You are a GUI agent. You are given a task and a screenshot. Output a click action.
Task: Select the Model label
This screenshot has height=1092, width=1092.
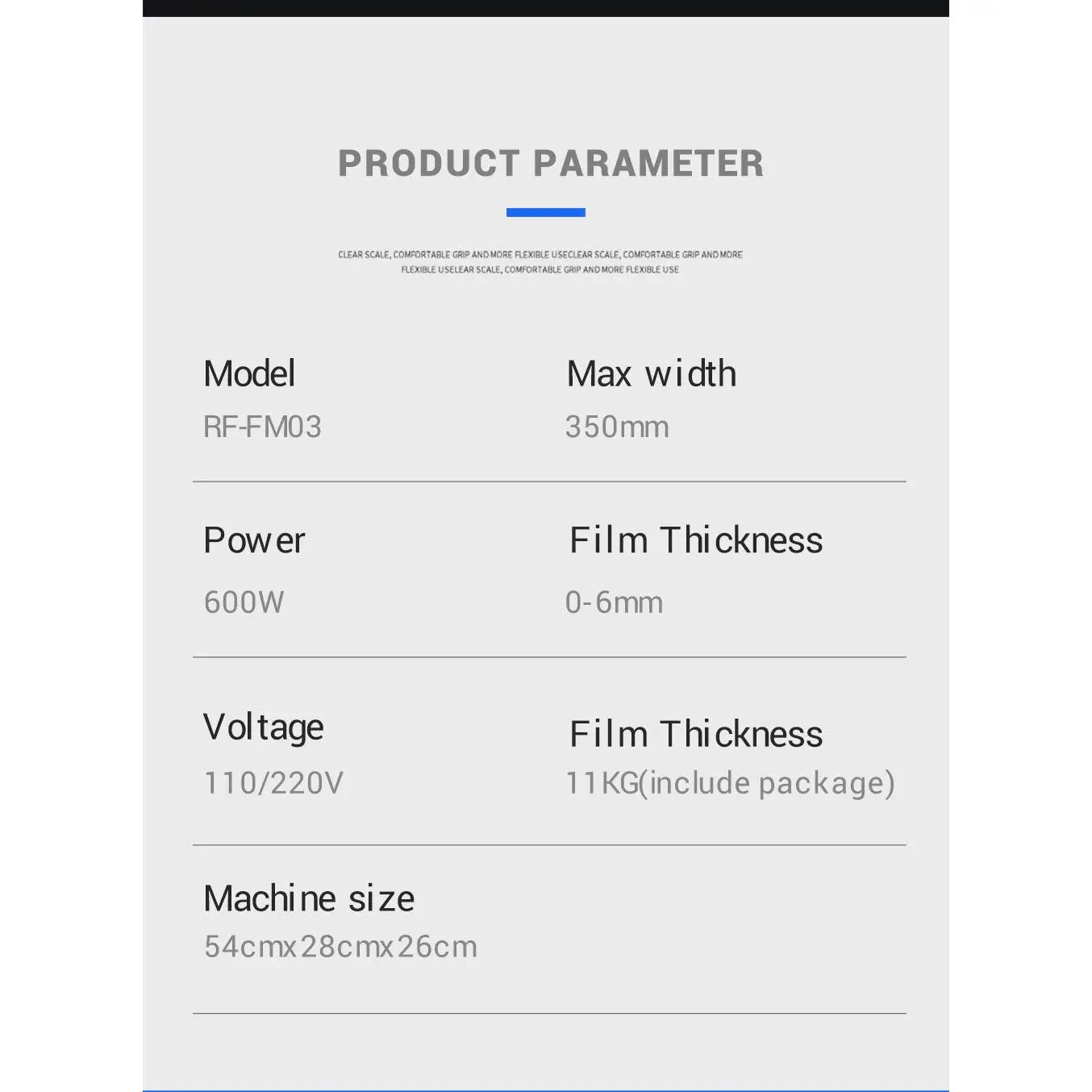[x=249, y=374]
